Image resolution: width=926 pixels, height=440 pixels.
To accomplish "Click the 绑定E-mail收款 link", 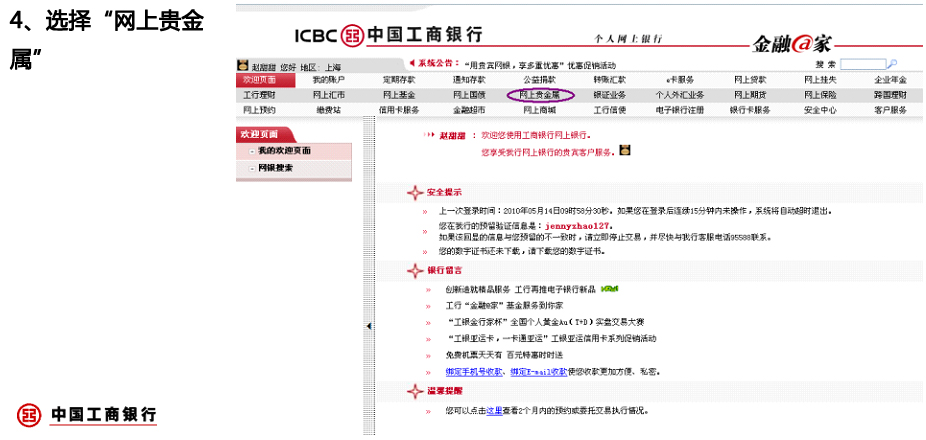I will (x=539, y=372).
